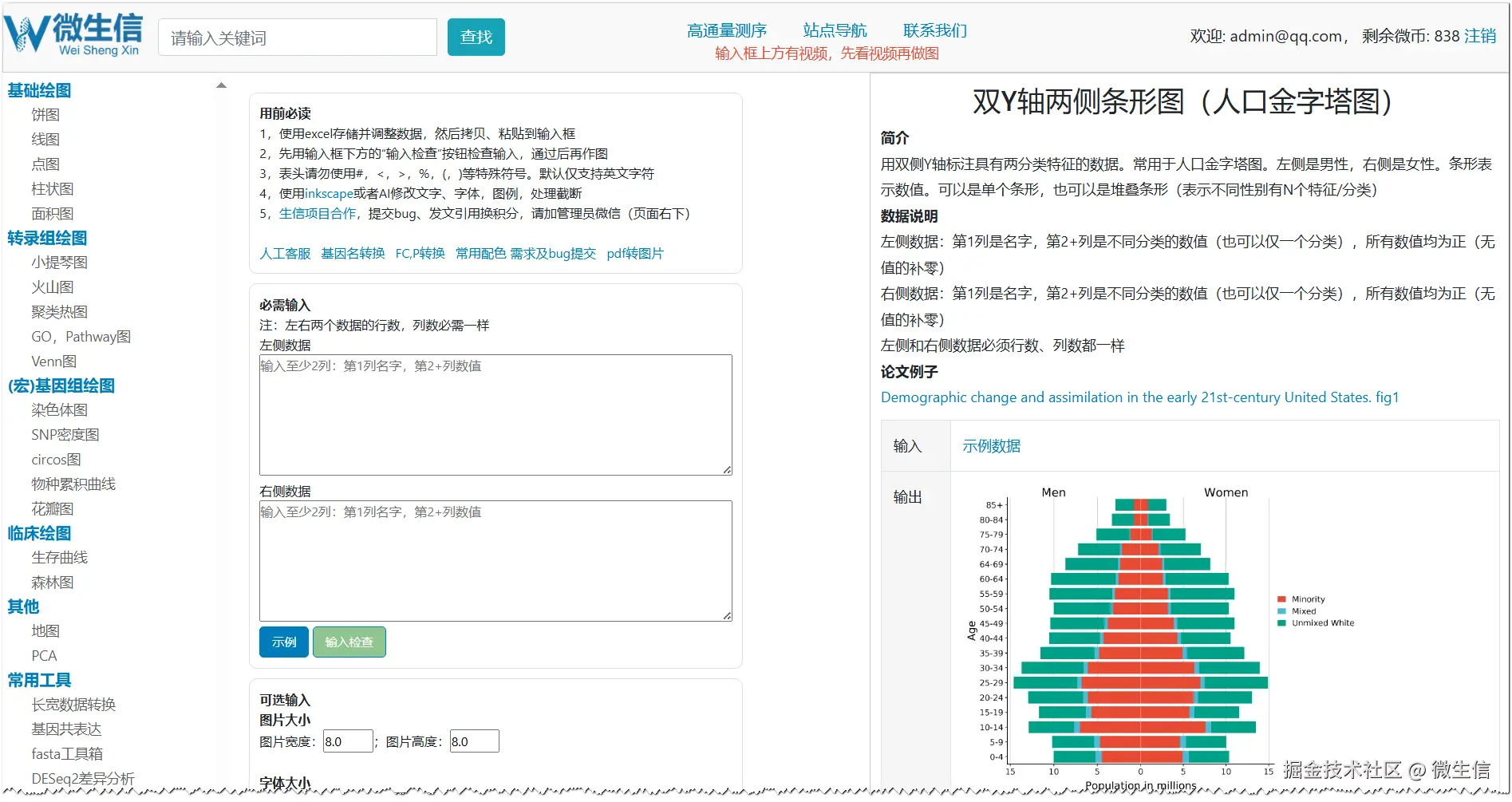Image resolution: width=1512 pixels, height=802 pixels.
Task: Select 基础绘图 category heading
Action: pyautogui.click(x=39, y=90)
